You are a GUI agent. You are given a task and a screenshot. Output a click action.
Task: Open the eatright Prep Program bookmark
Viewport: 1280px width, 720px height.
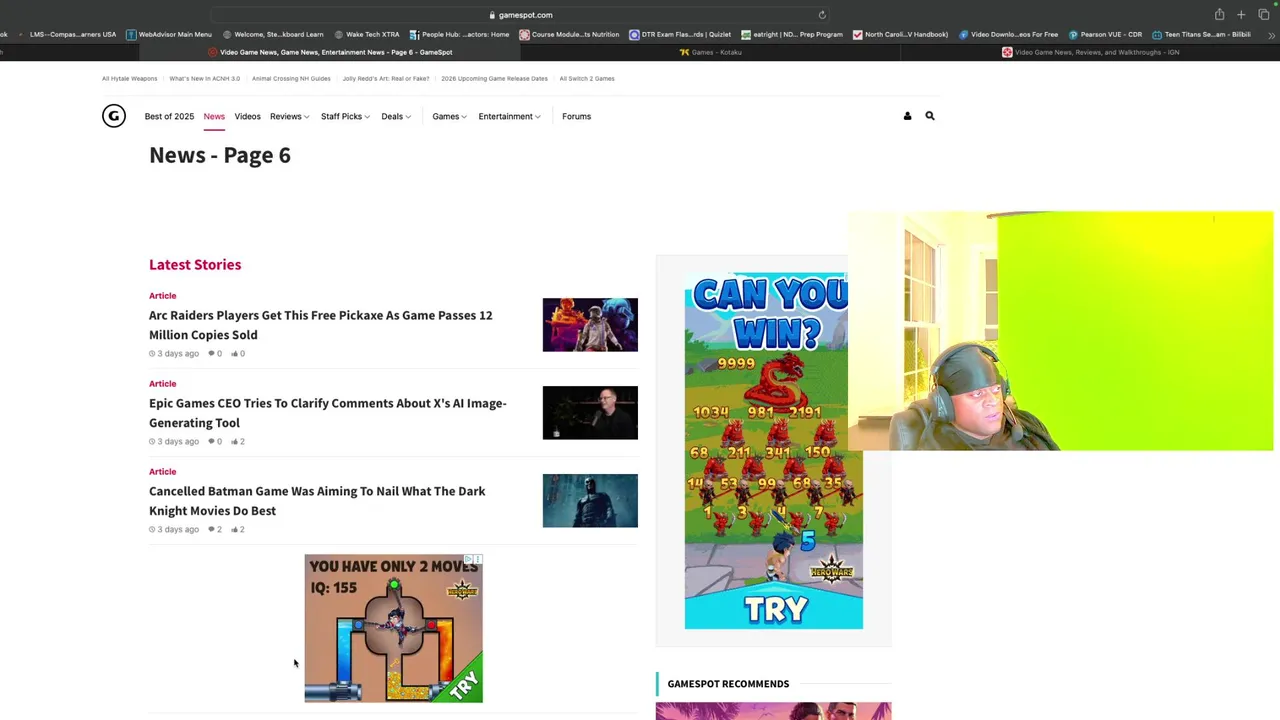tap(792, 34)
